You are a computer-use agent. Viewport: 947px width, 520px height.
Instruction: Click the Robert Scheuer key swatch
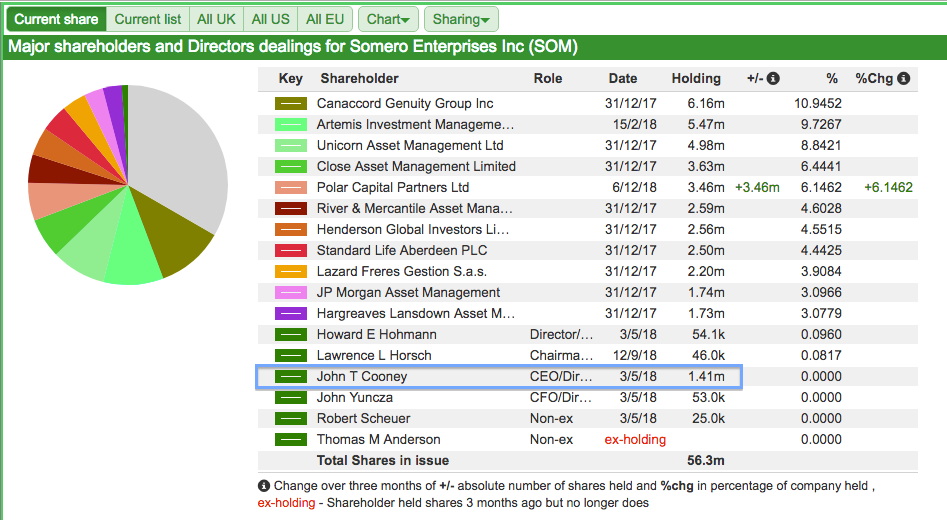(291, 419)
